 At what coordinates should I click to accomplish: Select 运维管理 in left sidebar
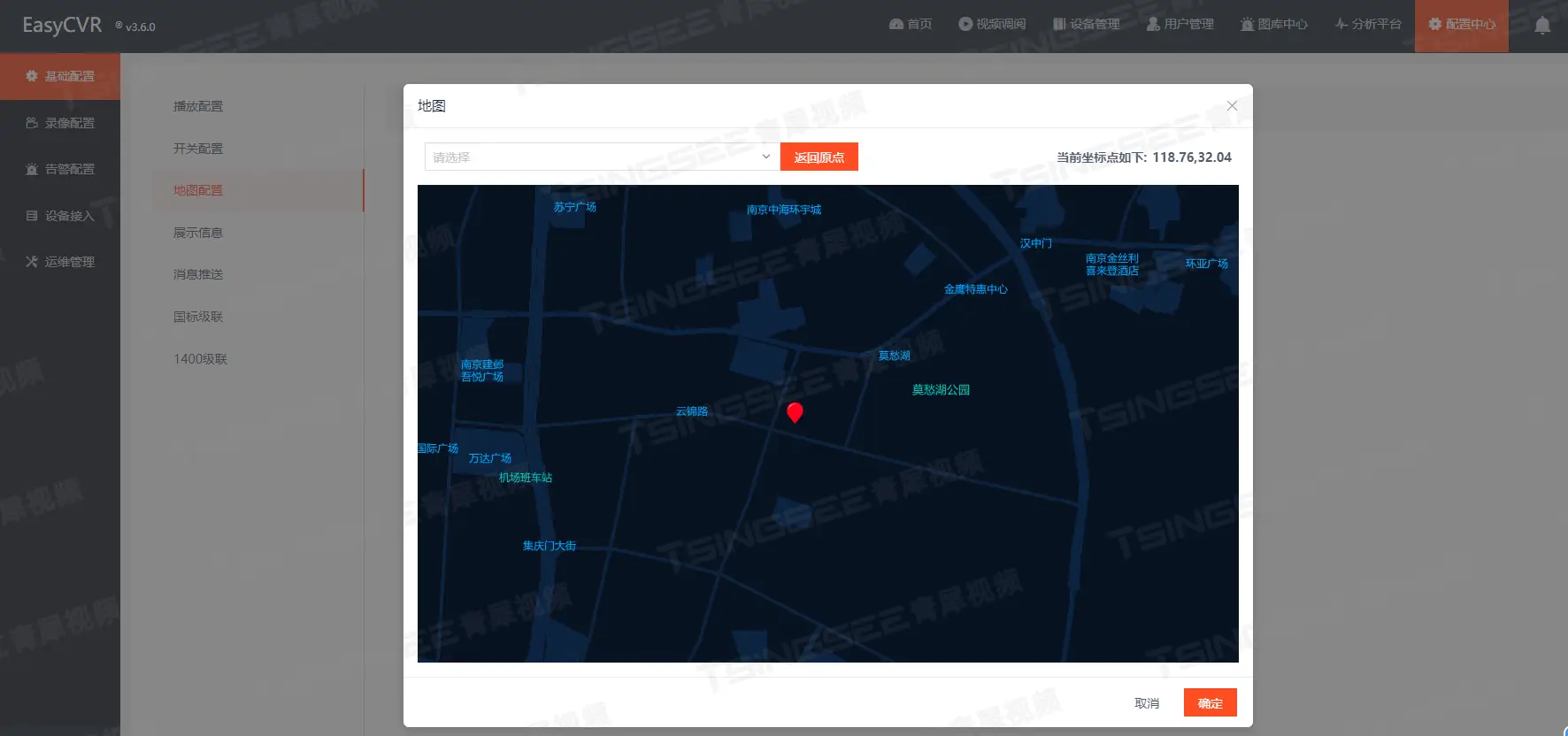pos(60,262)
